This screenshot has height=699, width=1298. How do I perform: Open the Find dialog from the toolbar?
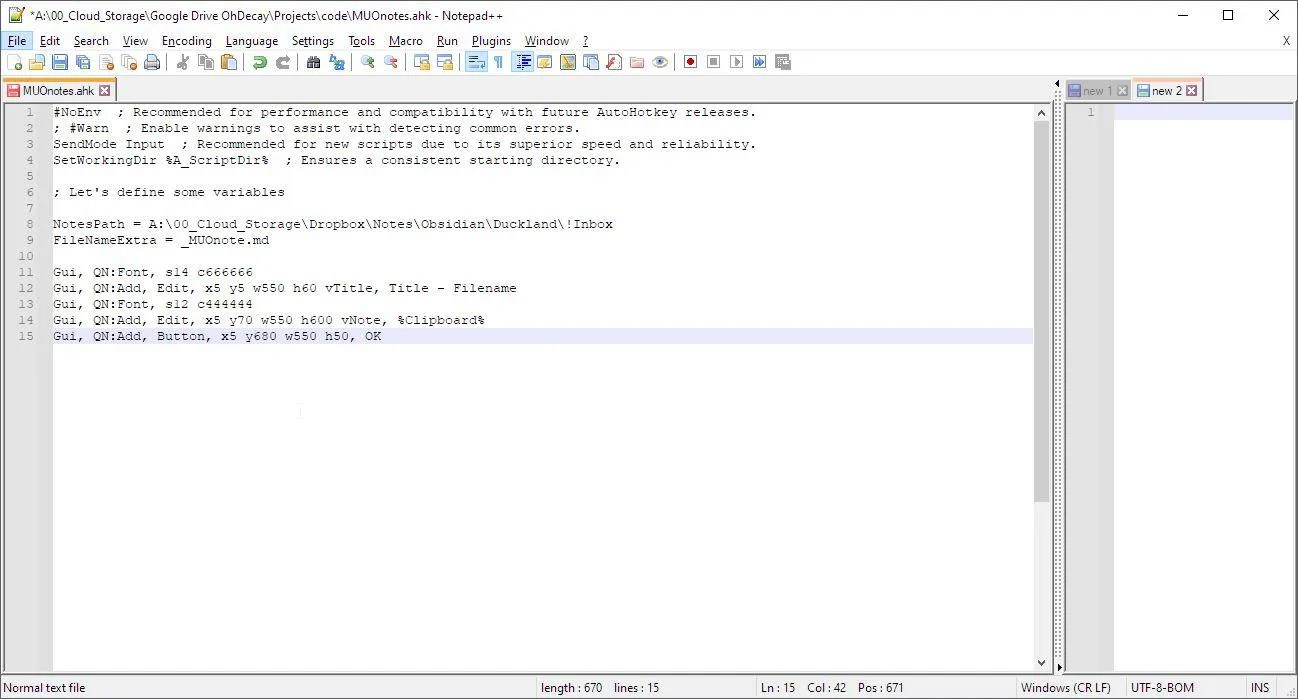[x=313, y=62]
